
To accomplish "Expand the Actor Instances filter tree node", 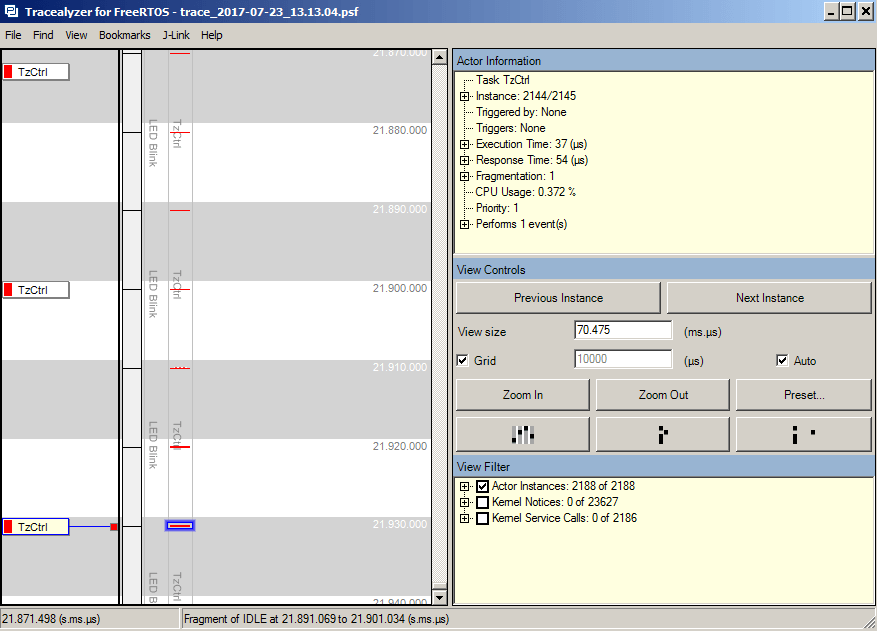I will 464,486.
